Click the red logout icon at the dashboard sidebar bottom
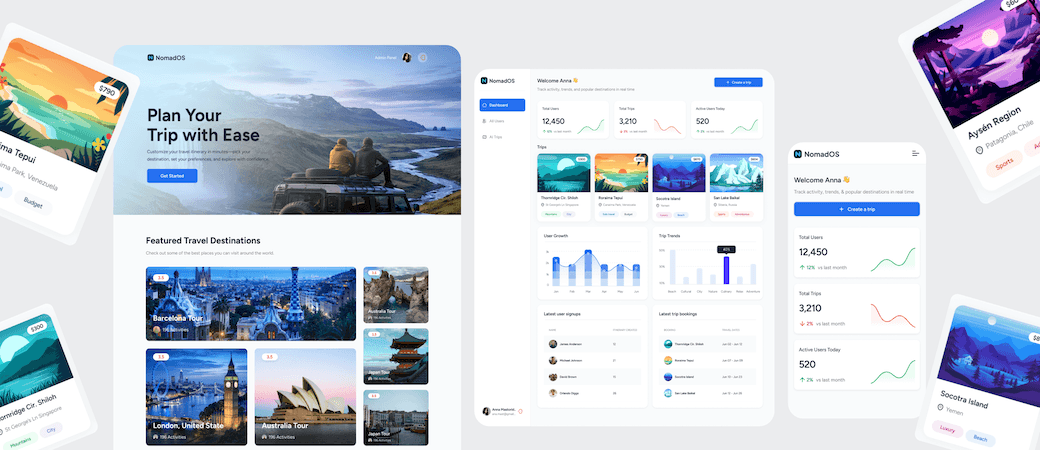 tap(521, 412)
